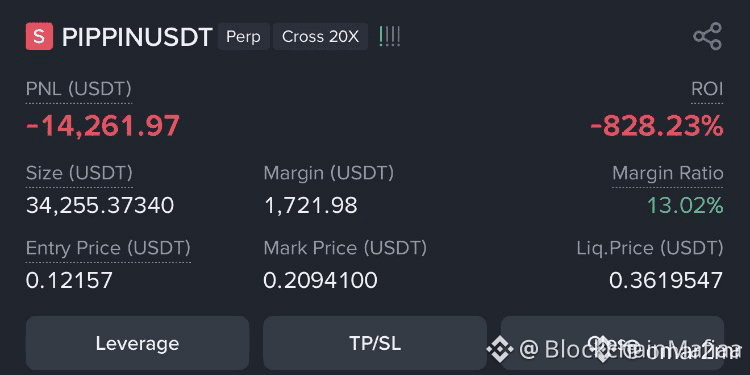This screenshot has width=750, height=375.
Task: Tap the -828.23% ROI value
Action: coord(657,126)
